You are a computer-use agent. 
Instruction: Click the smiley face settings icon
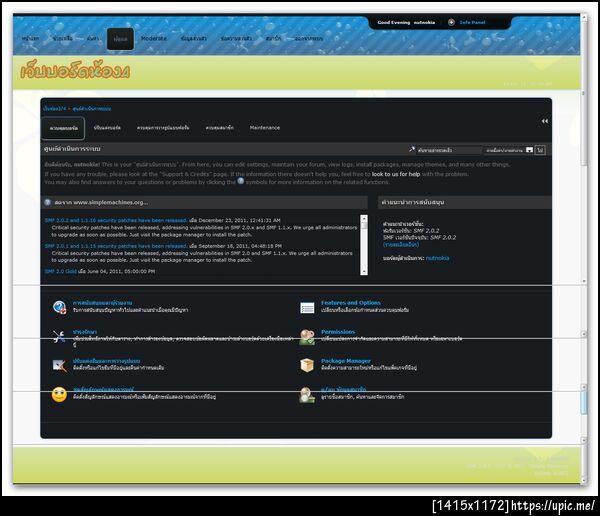[59, 395]
